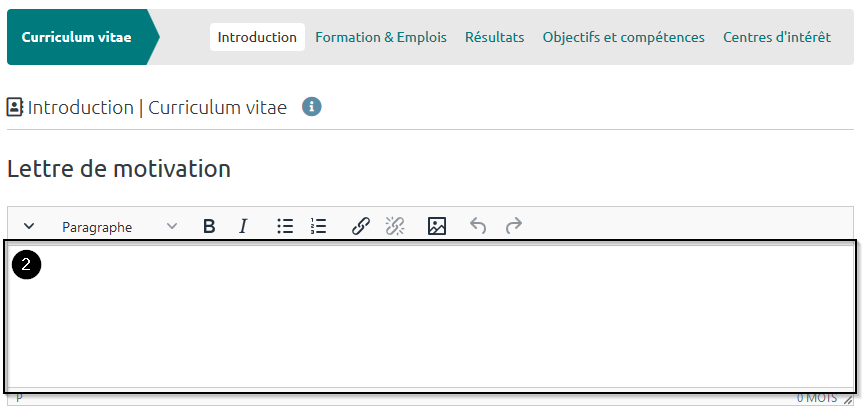Viewport: 862px width, 415px height.
Task: Open the Paragraphe style dropdown
Action: click(119, 227)
